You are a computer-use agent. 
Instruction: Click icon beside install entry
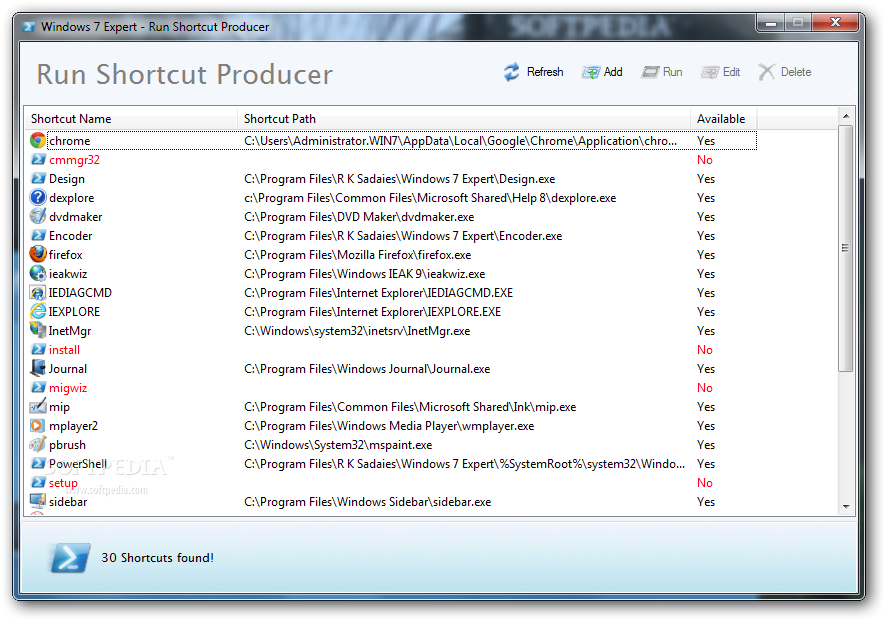[38, 349]
